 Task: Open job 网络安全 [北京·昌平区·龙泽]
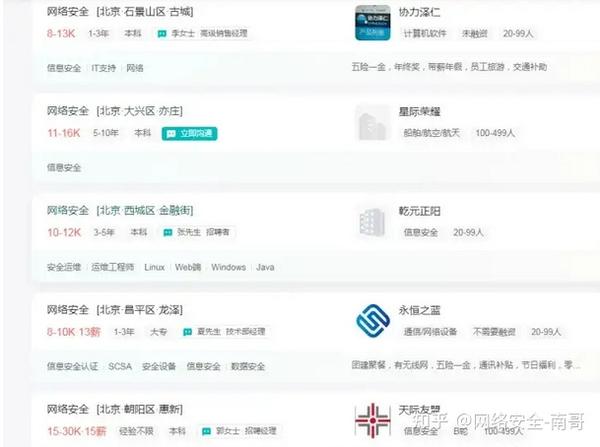[x=115, y=309]
